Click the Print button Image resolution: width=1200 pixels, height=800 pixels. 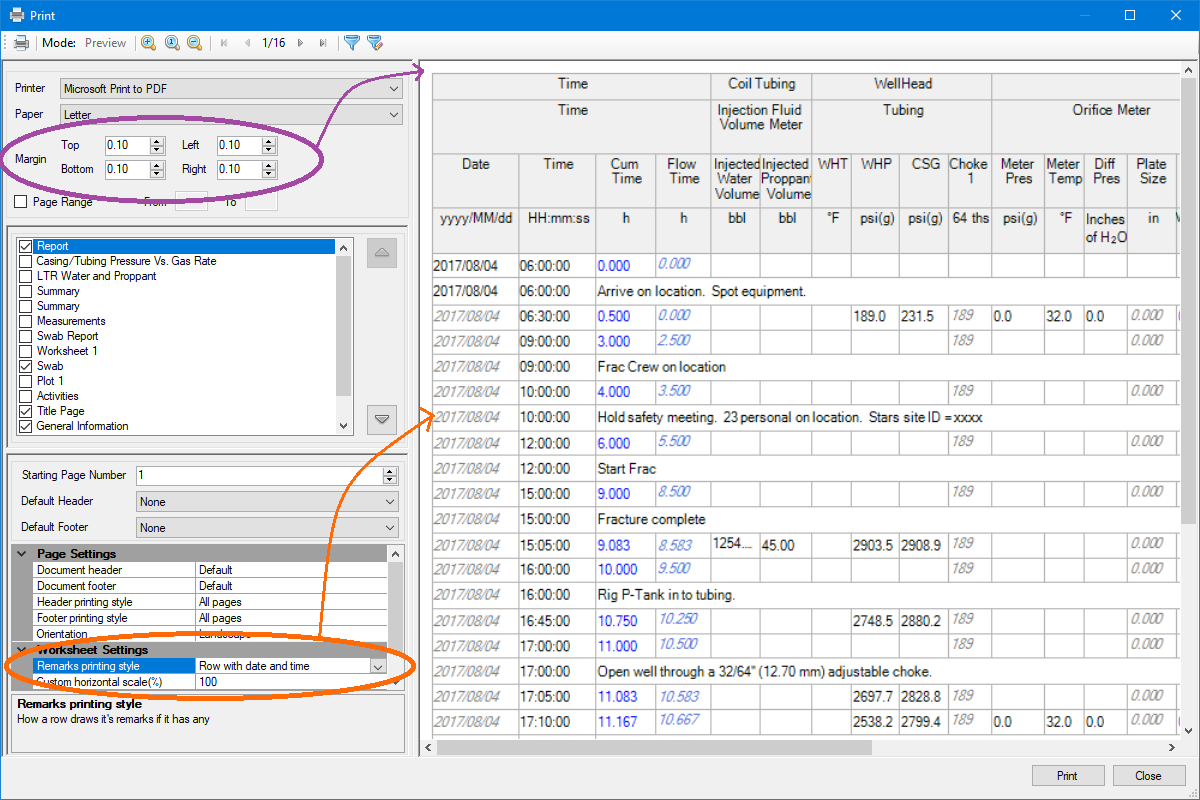(x=1067, y=776)
